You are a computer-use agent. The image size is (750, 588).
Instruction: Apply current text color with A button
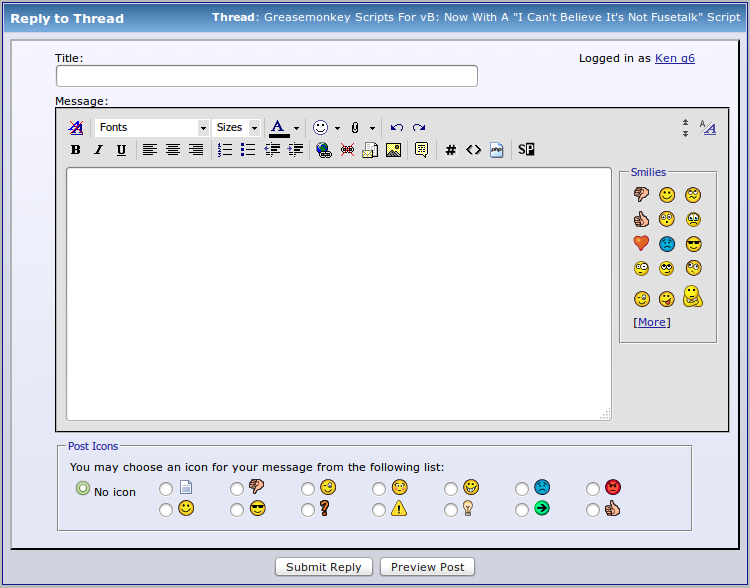point(279,128)
